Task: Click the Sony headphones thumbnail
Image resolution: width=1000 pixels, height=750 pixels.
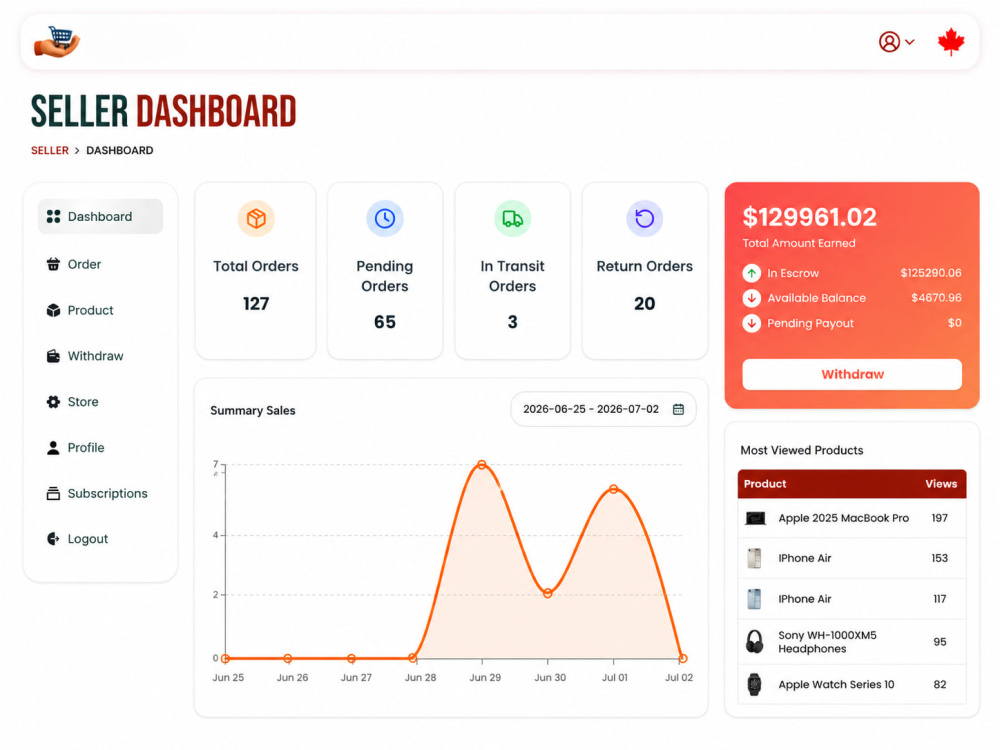Action: pyautogui.click(x=754, y=642)
